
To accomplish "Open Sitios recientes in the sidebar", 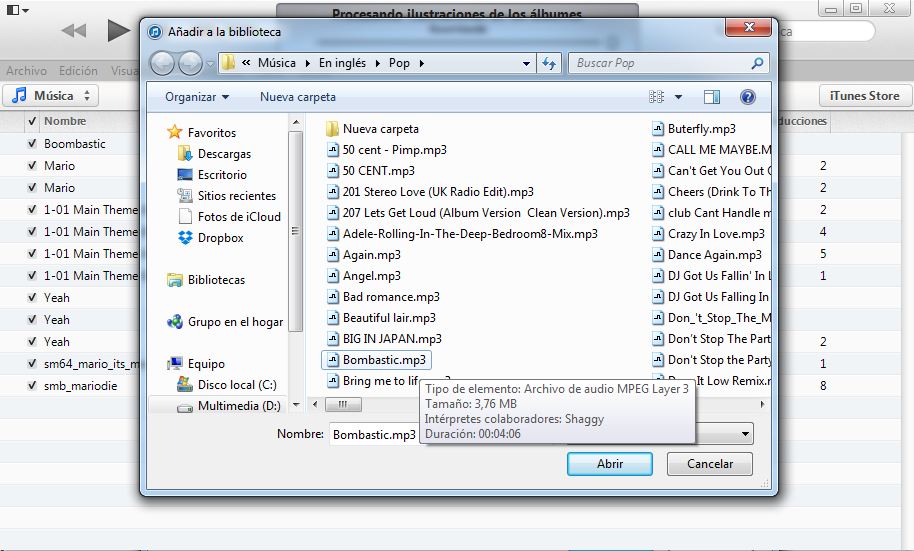I will click(x=236, y=196).
